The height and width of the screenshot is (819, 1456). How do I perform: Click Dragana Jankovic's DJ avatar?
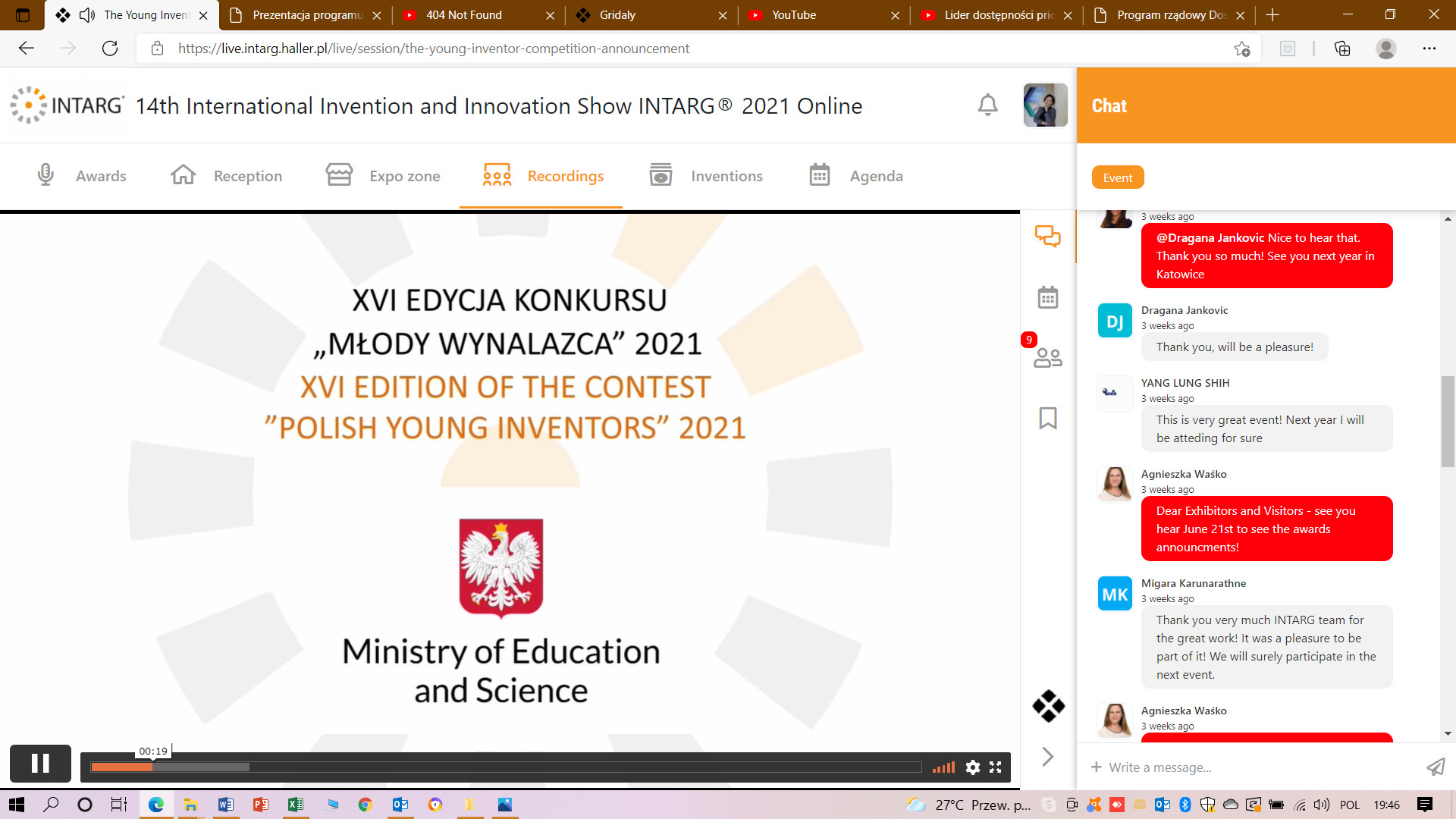tap(1115, 321)
